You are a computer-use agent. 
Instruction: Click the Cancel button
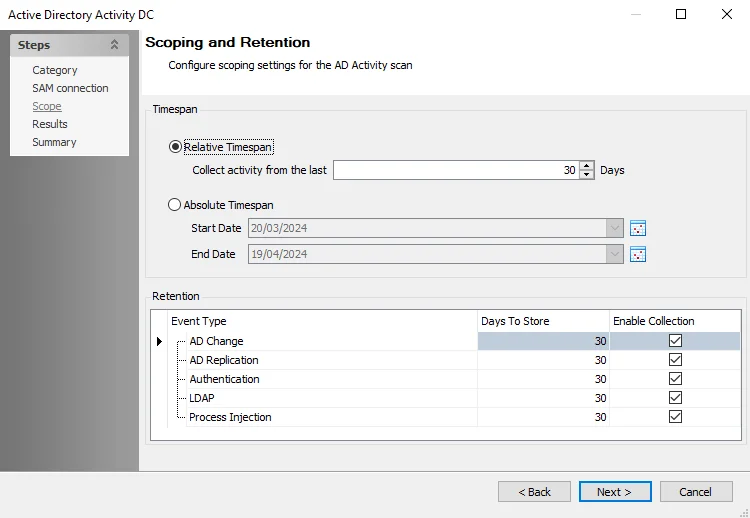(696, 492)
